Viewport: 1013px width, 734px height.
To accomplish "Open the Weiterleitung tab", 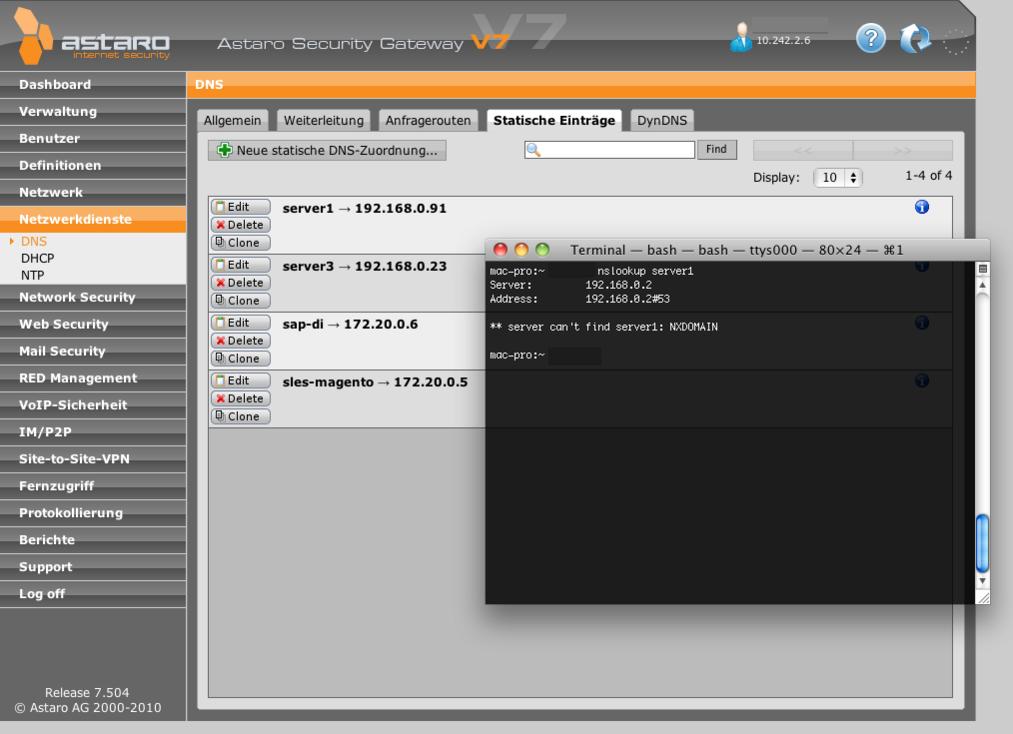I will pos(324,121).
